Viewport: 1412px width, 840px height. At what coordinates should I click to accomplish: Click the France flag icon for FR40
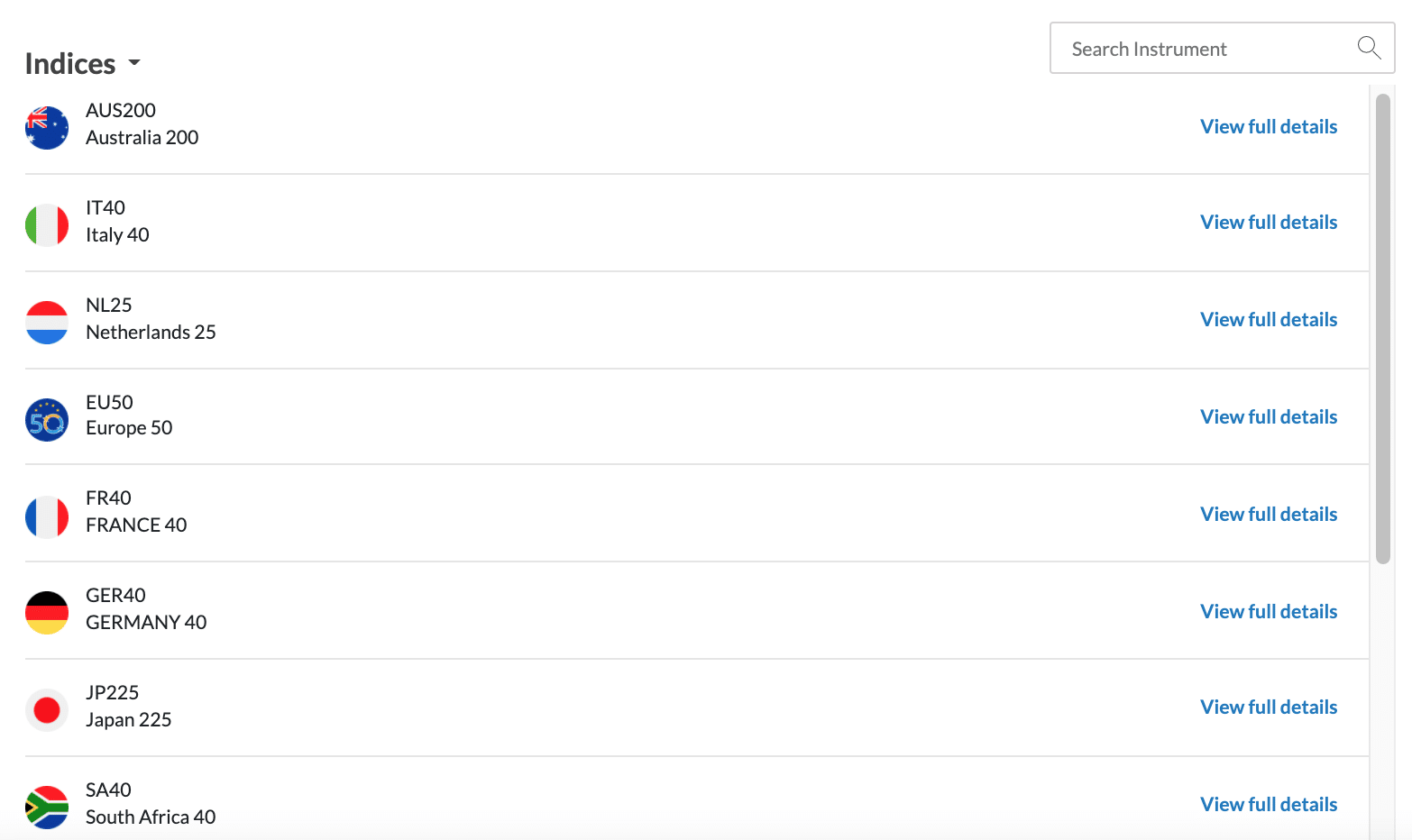tap(47, 517)
